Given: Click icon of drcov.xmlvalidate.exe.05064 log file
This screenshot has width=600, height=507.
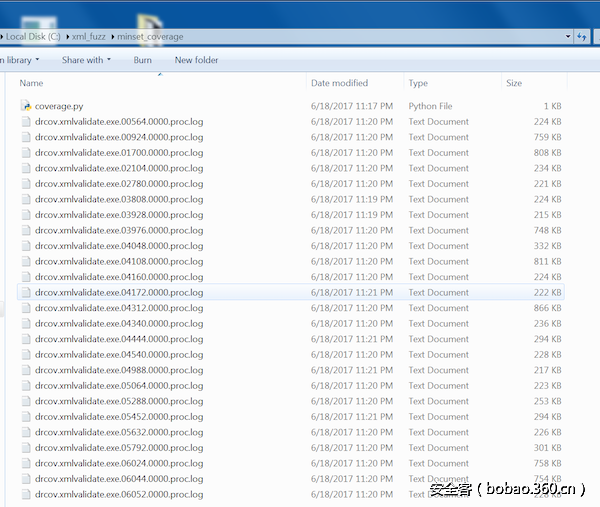Looking at the screenshot, I should (x=26, y=386).
